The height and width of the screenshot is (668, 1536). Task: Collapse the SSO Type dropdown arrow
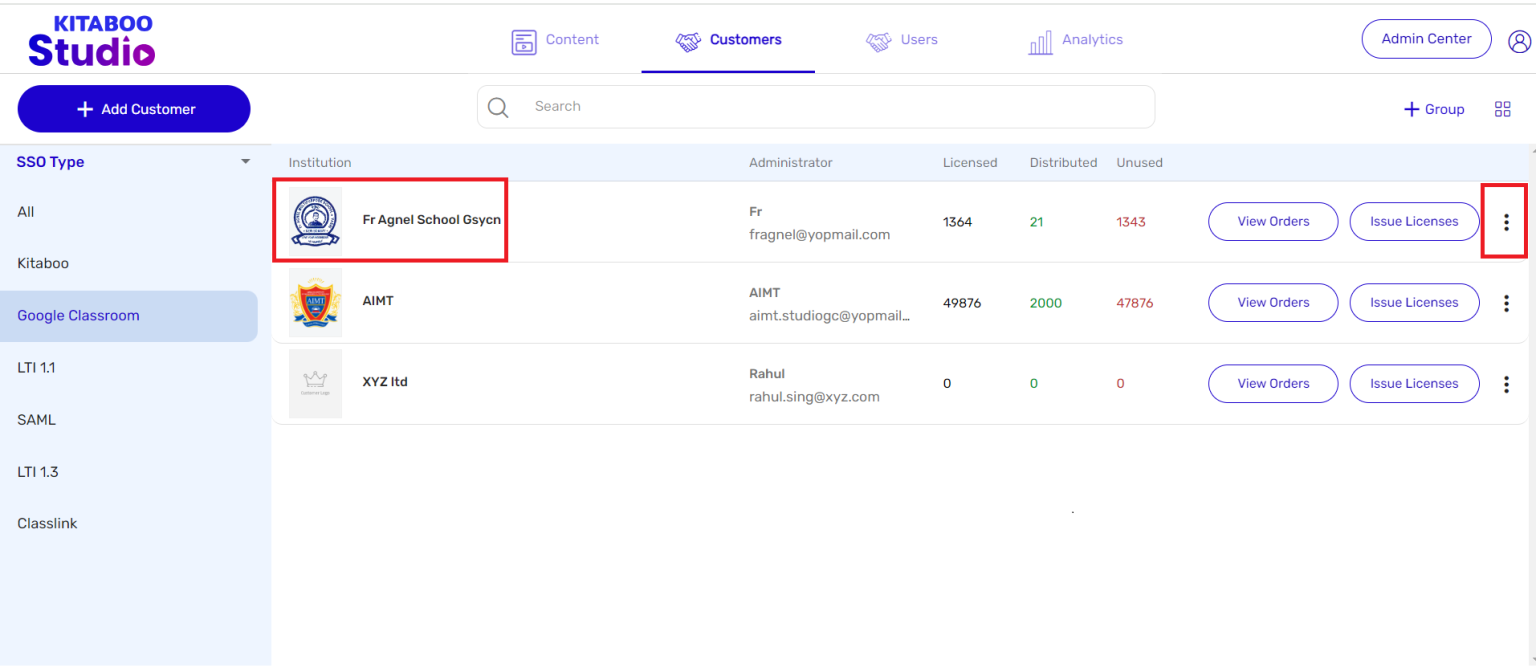click(245, 162)
